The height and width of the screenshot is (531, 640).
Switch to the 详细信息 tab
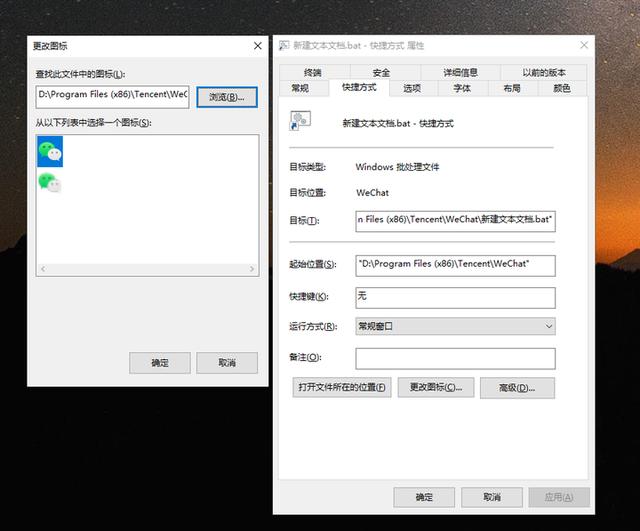(460, 73)
